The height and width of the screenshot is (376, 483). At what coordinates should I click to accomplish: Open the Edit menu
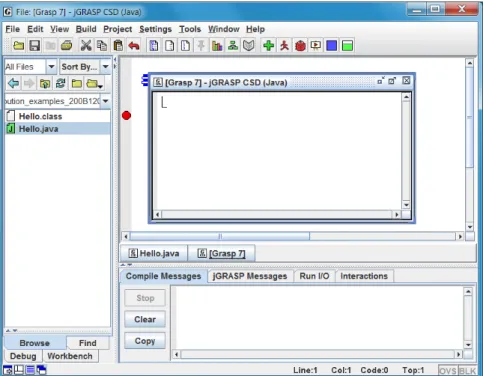(x=35, y=29)
